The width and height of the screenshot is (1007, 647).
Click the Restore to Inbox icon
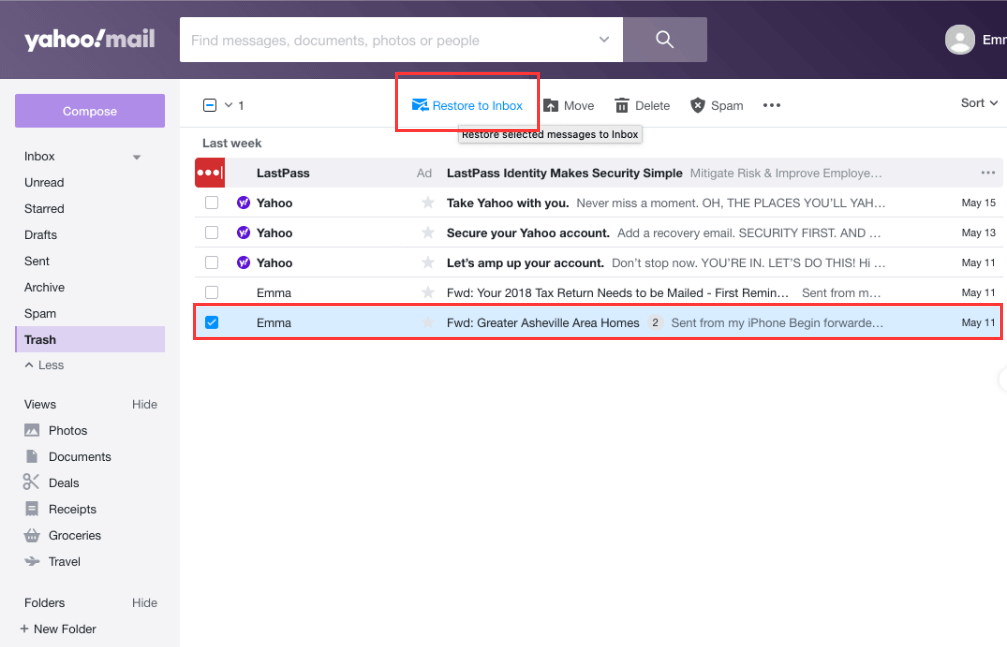coord(420,105)
